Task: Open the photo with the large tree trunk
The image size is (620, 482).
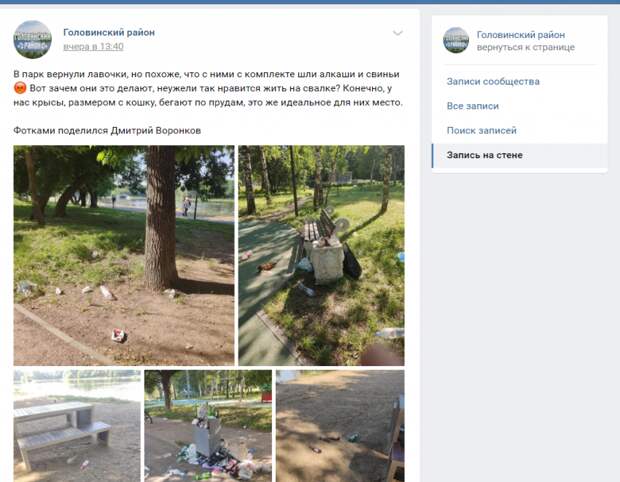Action: pos(124,255)
